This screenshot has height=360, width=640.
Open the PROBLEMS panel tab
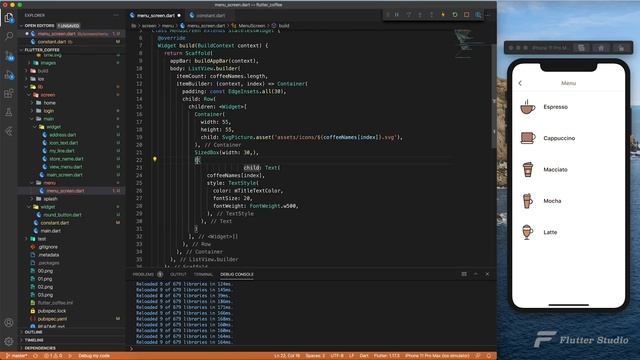[147, 274]
